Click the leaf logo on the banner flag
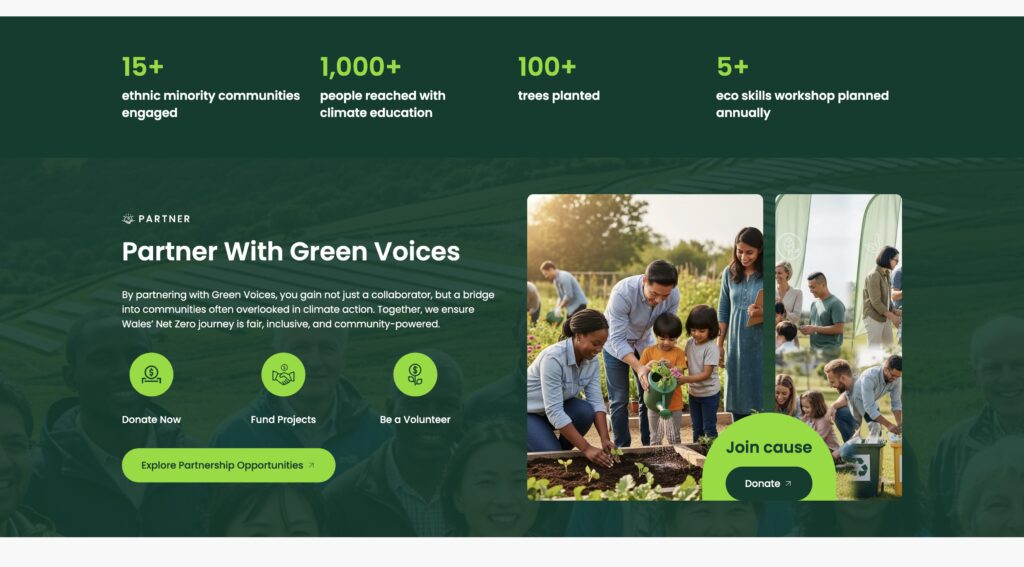 (790, 246)
